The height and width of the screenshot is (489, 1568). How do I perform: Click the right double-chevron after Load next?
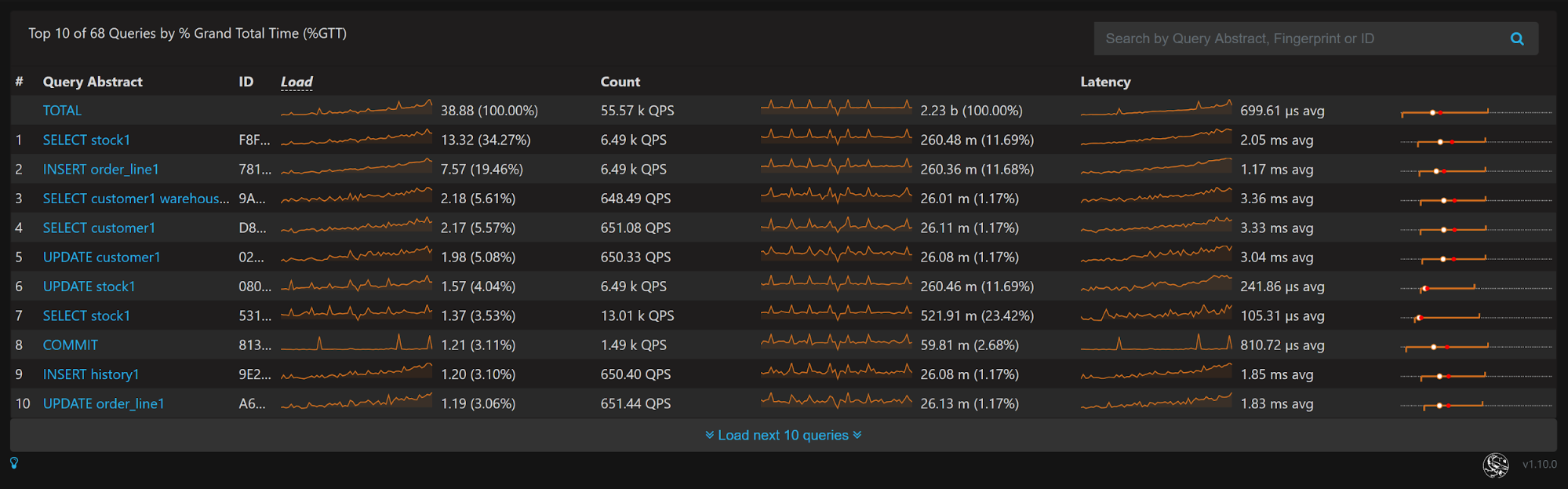(857, 435)
